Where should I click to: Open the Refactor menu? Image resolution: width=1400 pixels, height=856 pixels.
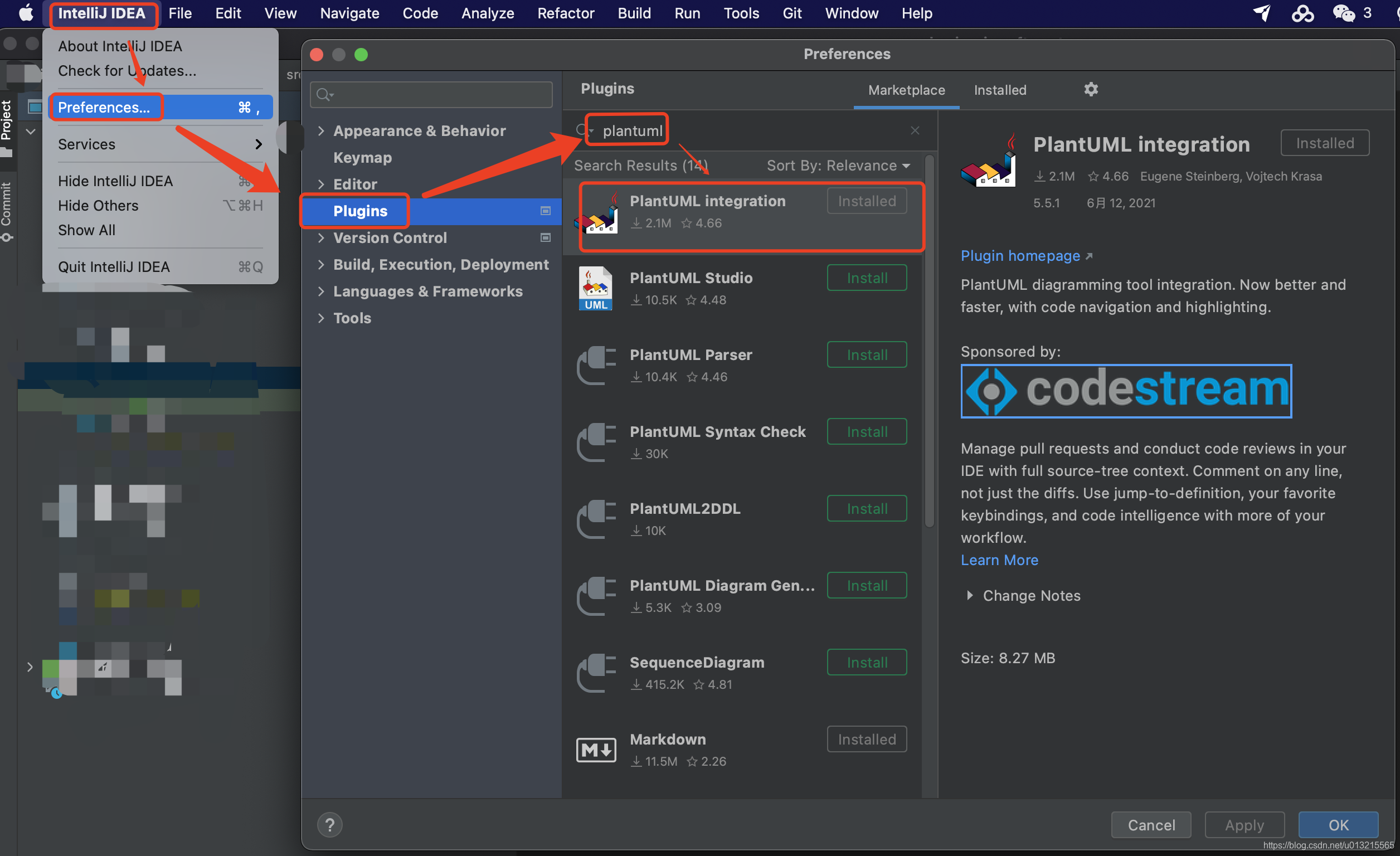[x=565, y=13]
